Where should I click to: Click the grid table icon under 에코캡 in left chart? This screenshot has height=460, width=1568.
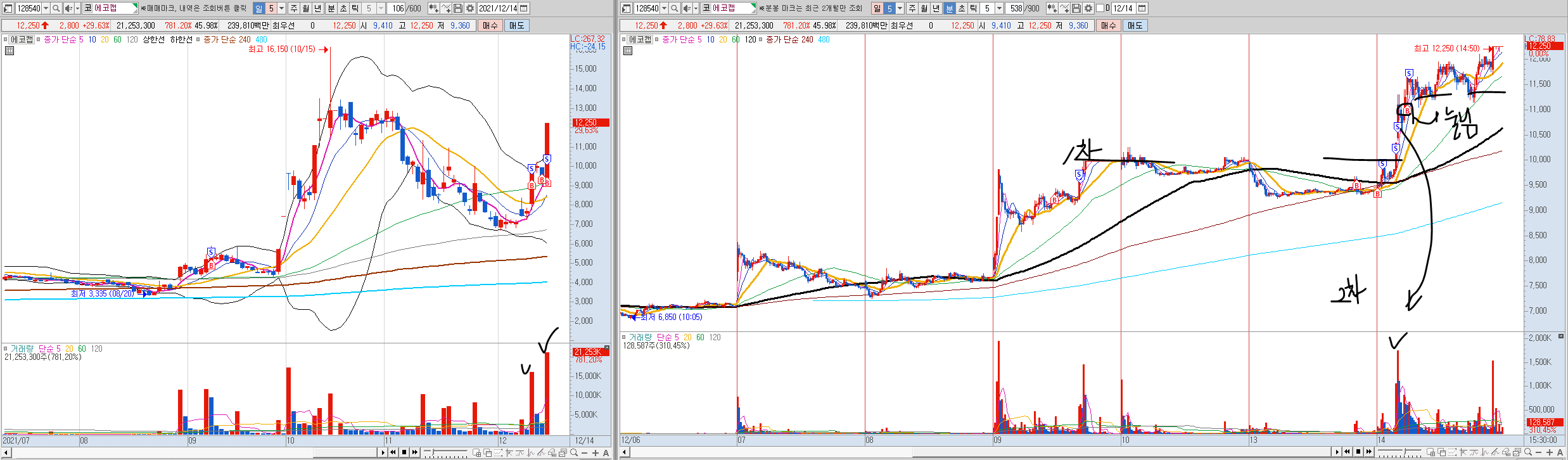coord(10,51)
